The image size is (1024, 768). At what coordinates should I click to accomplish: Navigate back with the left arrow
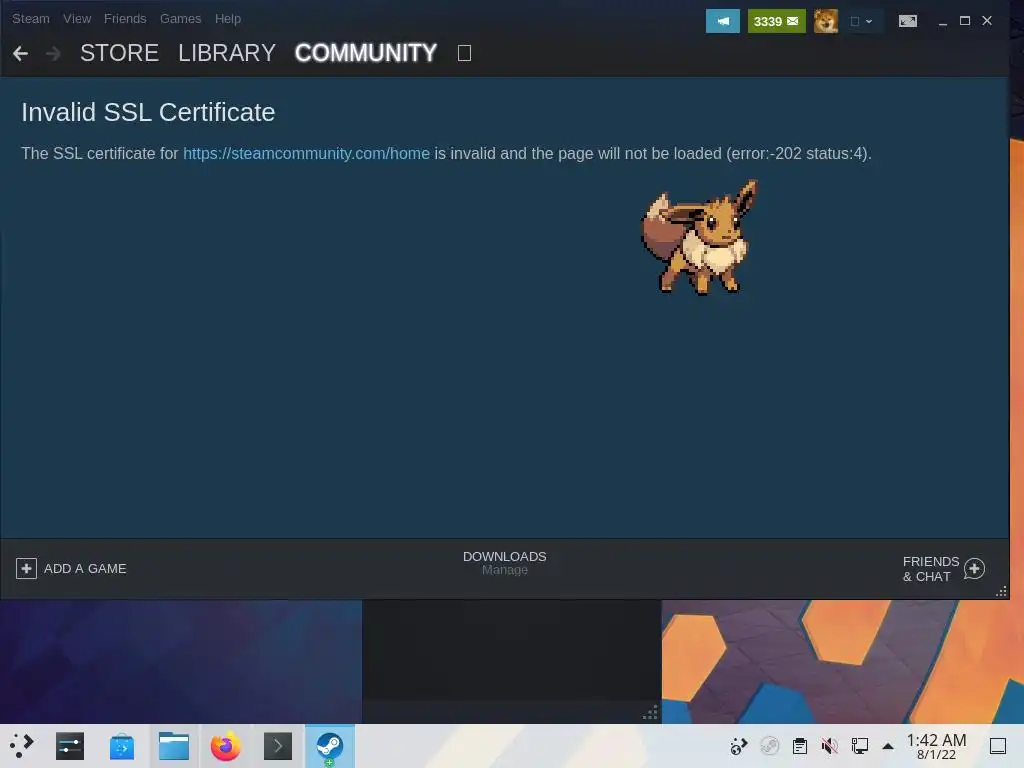[x=20, y=54]
